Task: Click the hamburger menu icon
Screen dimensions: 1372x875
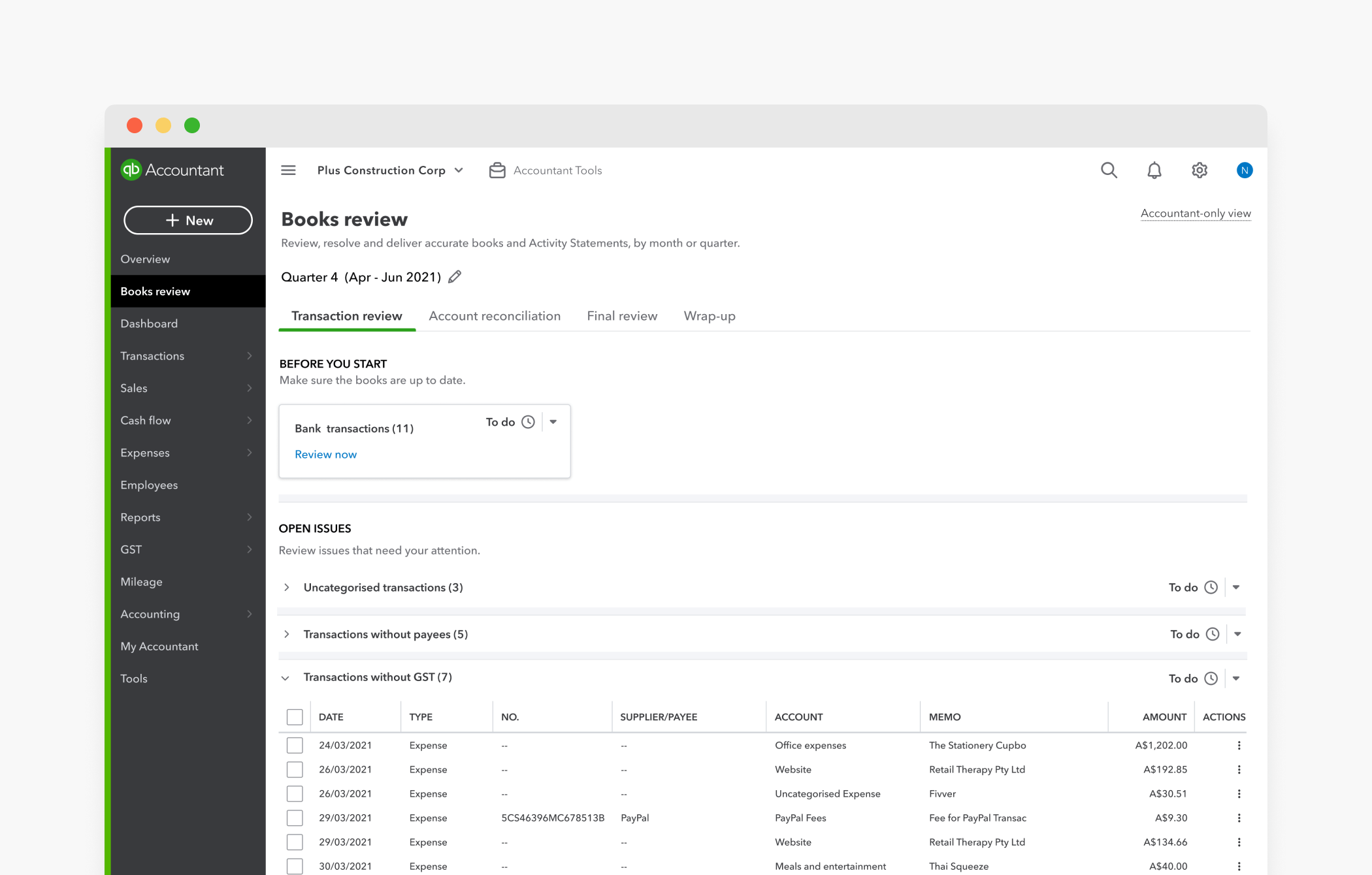Action: 288,170
